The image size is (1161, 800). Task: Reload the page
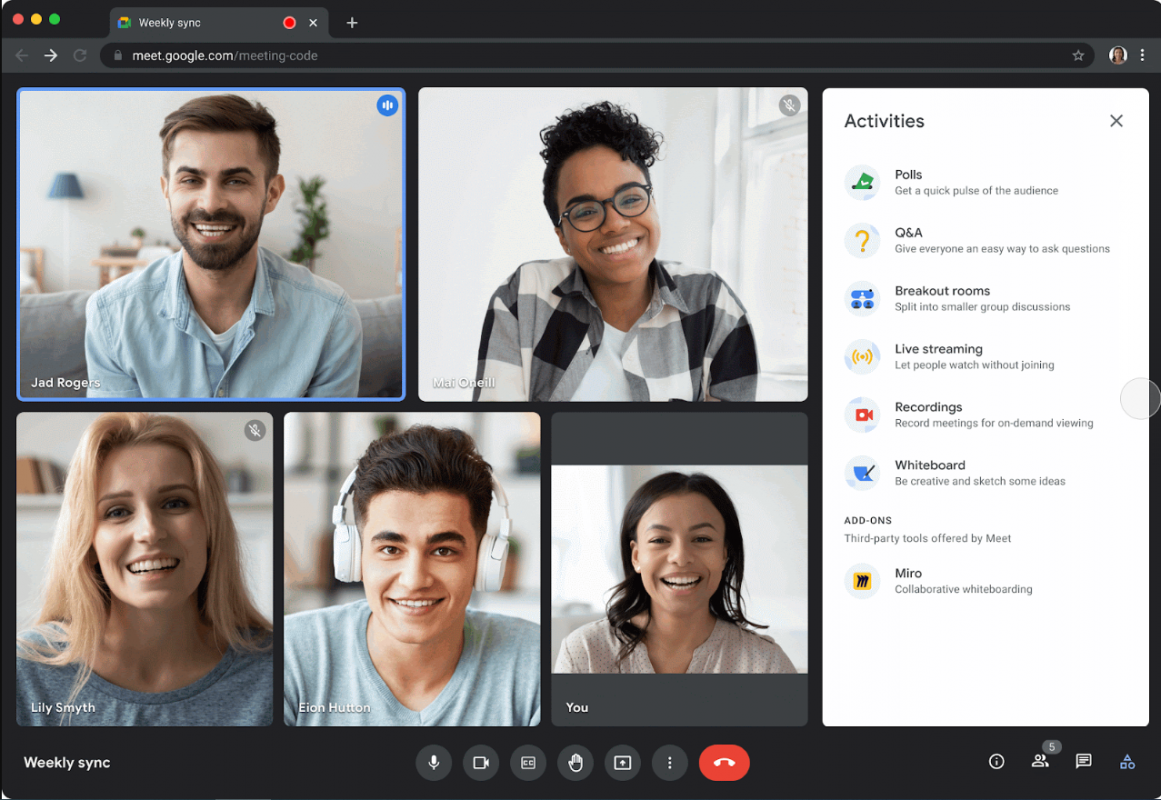pos(80,56)
